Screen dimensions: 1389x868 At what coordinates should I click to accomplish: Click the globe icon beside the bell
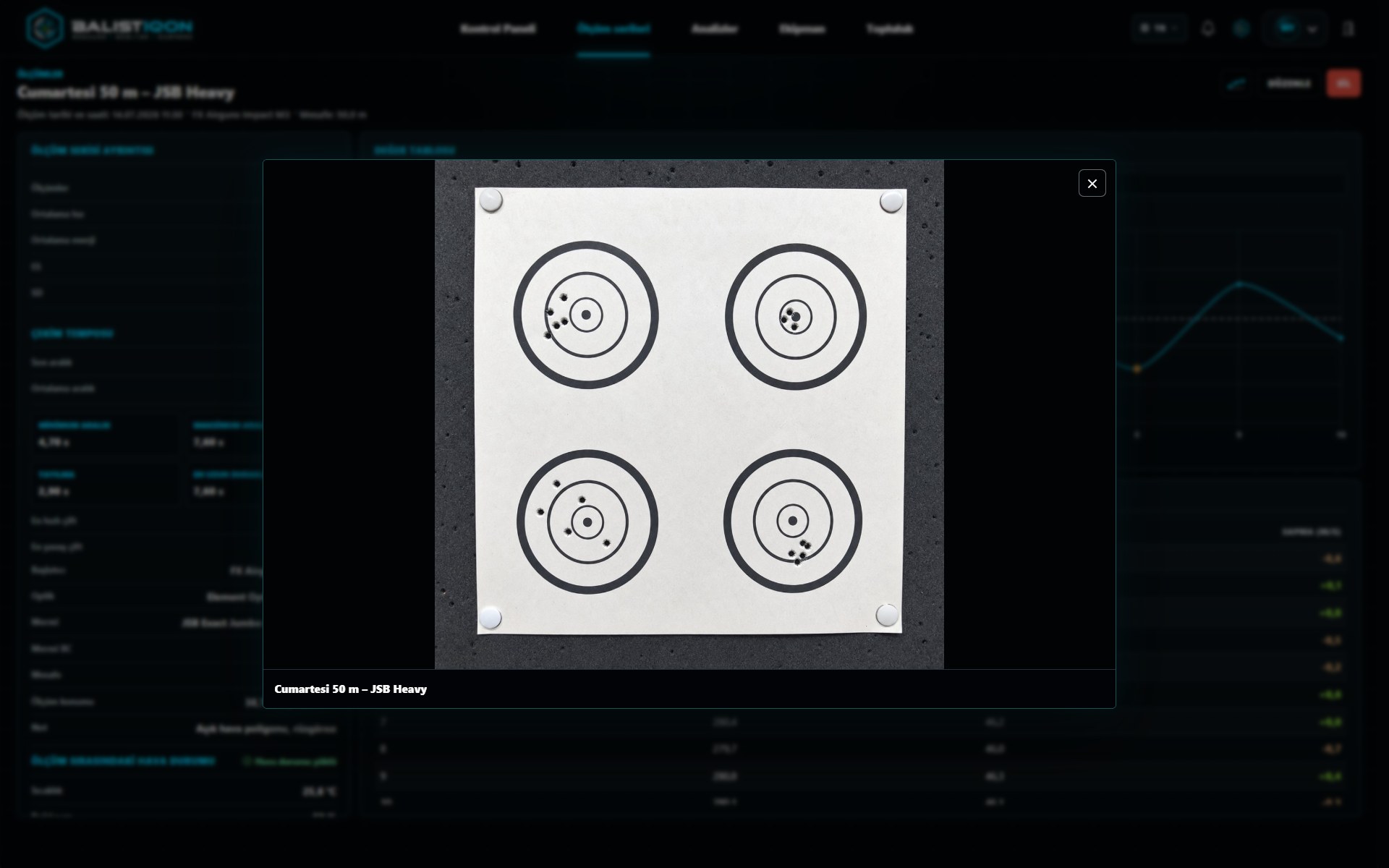click(x=1241, y=29)
